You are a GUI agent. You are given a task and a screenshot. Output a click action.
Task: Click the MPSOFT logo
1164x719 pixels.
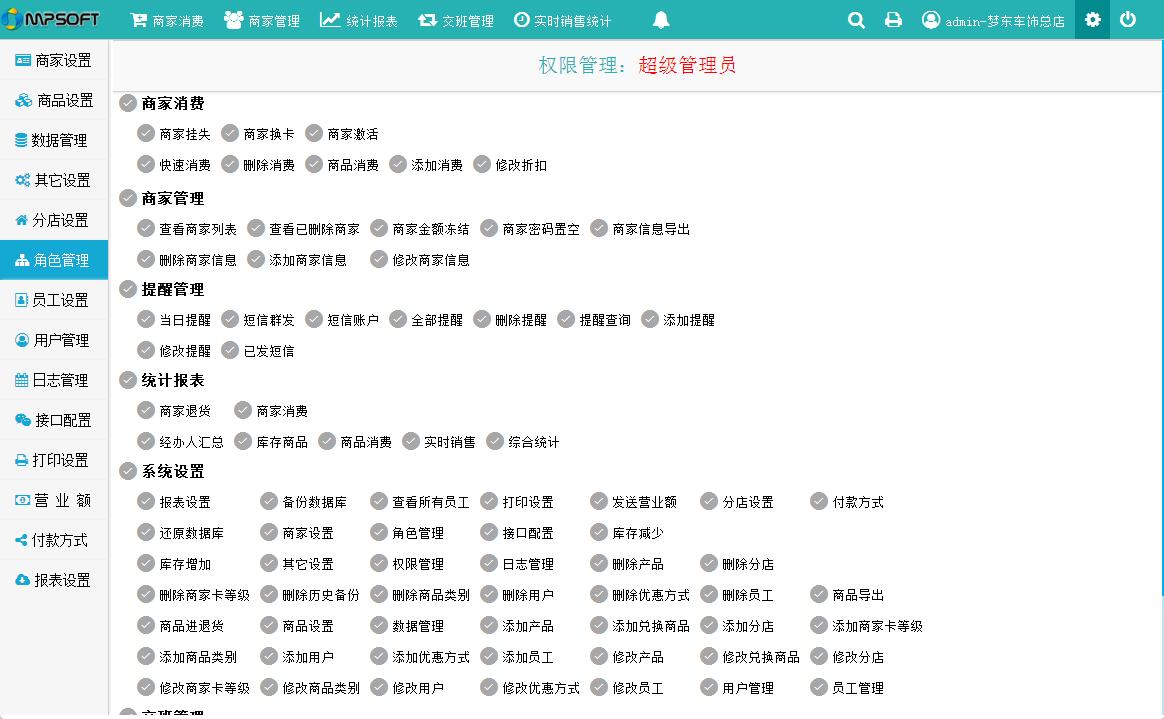click(52, 20)
